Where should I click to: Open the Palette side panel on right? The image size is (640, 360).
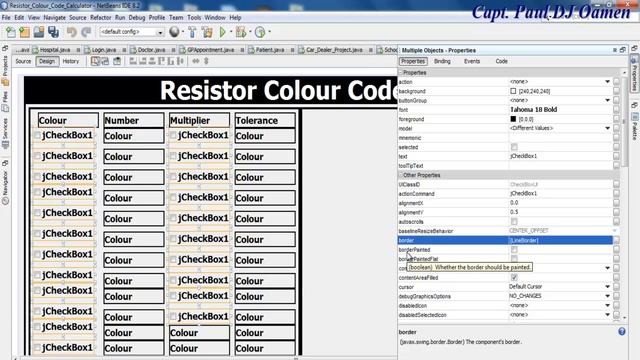pos(635,127)
